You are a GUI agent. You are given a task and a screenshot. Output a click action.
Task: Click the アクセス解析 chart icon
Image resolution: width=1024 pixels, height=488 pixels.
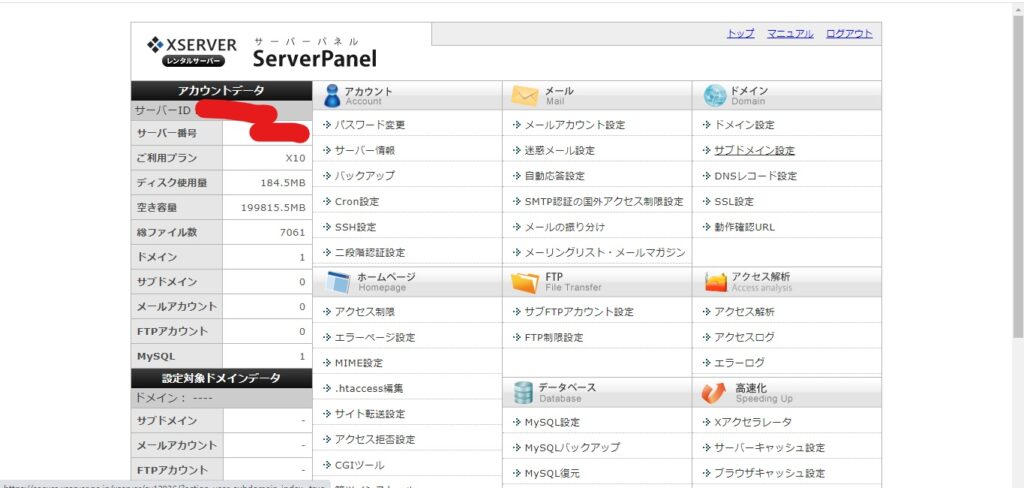(716, 282)
